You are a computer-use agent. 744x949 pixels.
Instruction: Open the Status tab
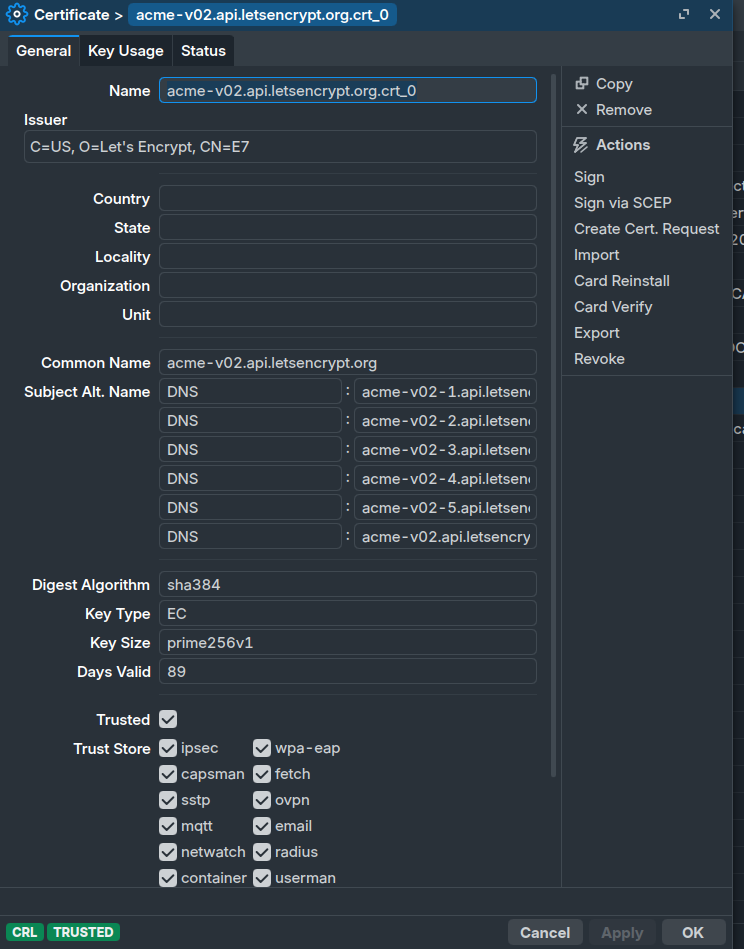pyautogui.click(x=203, y=51)
